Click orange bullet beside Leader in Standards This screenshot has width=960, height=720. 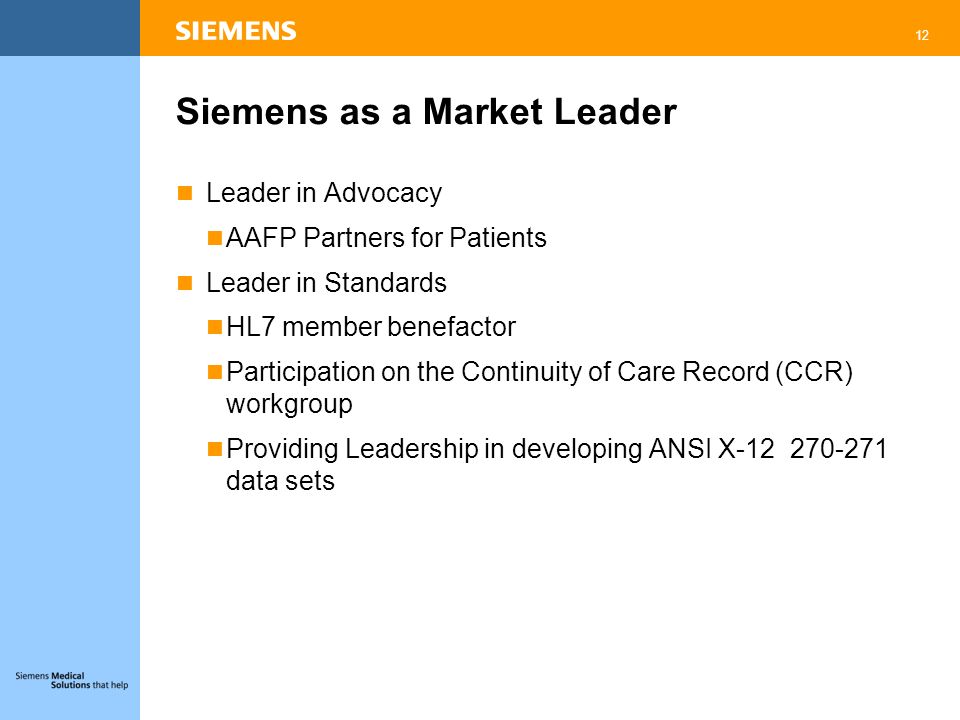pyautogui.click(x=185, y=283)
